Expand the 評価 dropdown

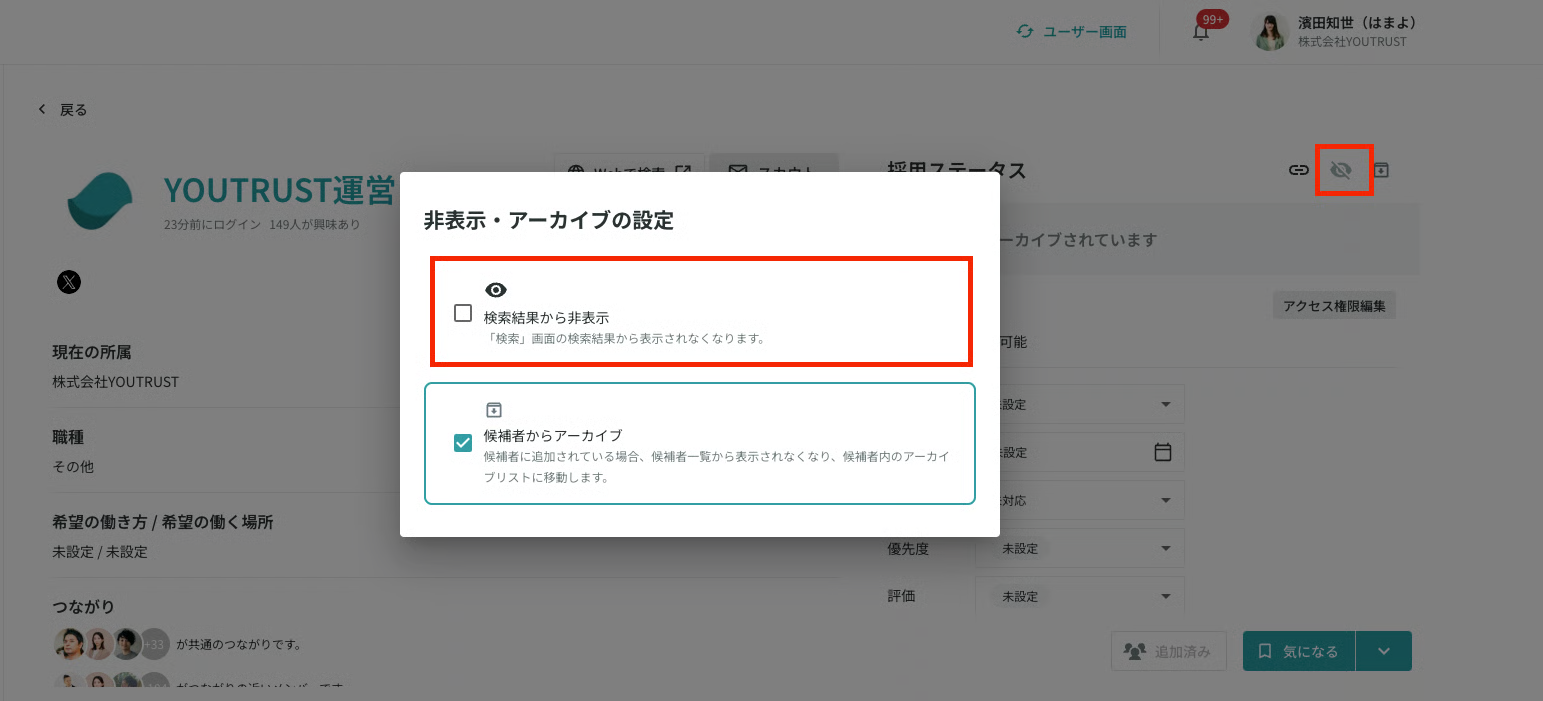coord(1080,596)
